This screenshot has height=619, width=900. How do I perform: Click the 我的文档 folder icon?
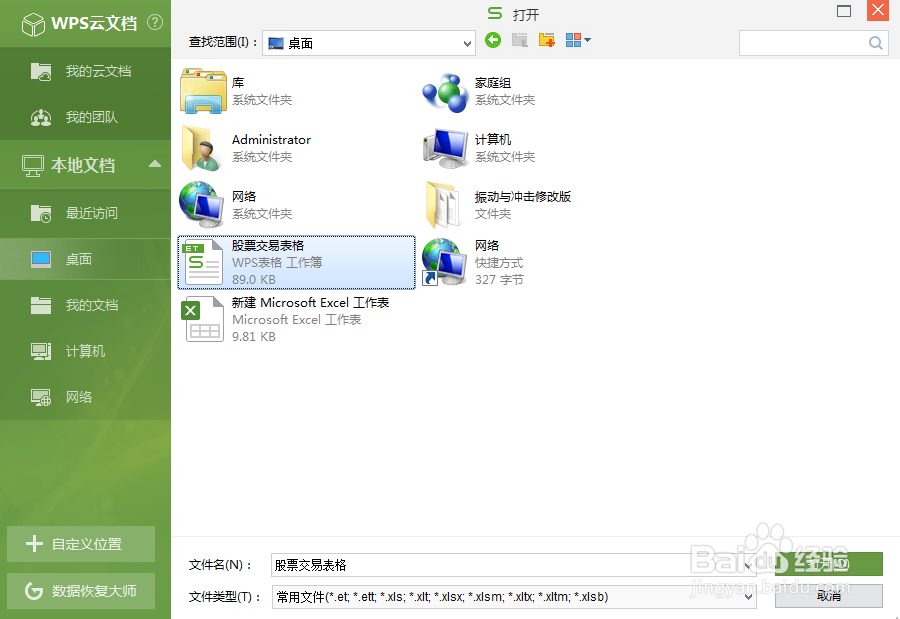(41, 305)
